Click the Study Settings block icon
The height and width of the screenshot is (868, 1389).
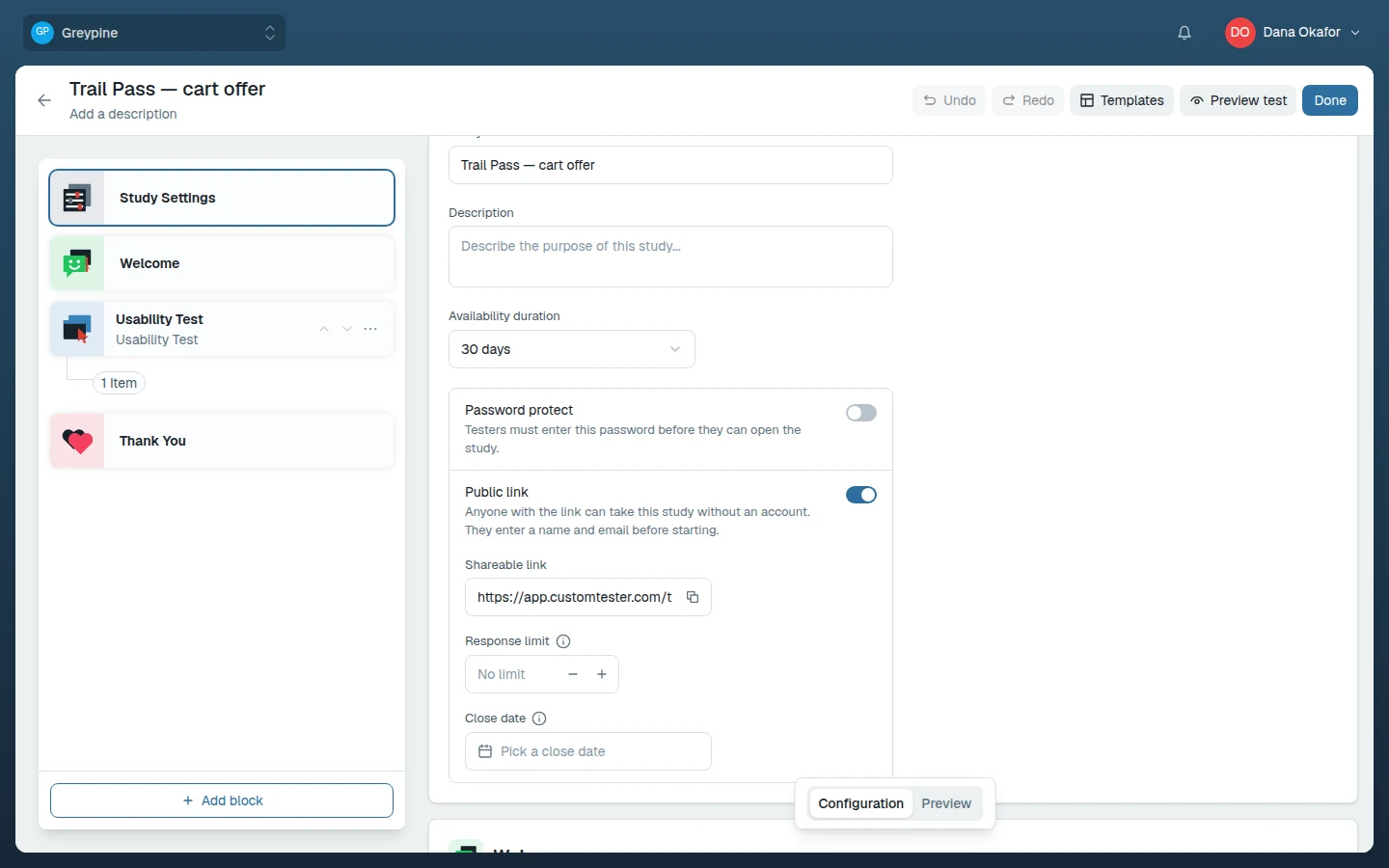click(x=77, y=198)
